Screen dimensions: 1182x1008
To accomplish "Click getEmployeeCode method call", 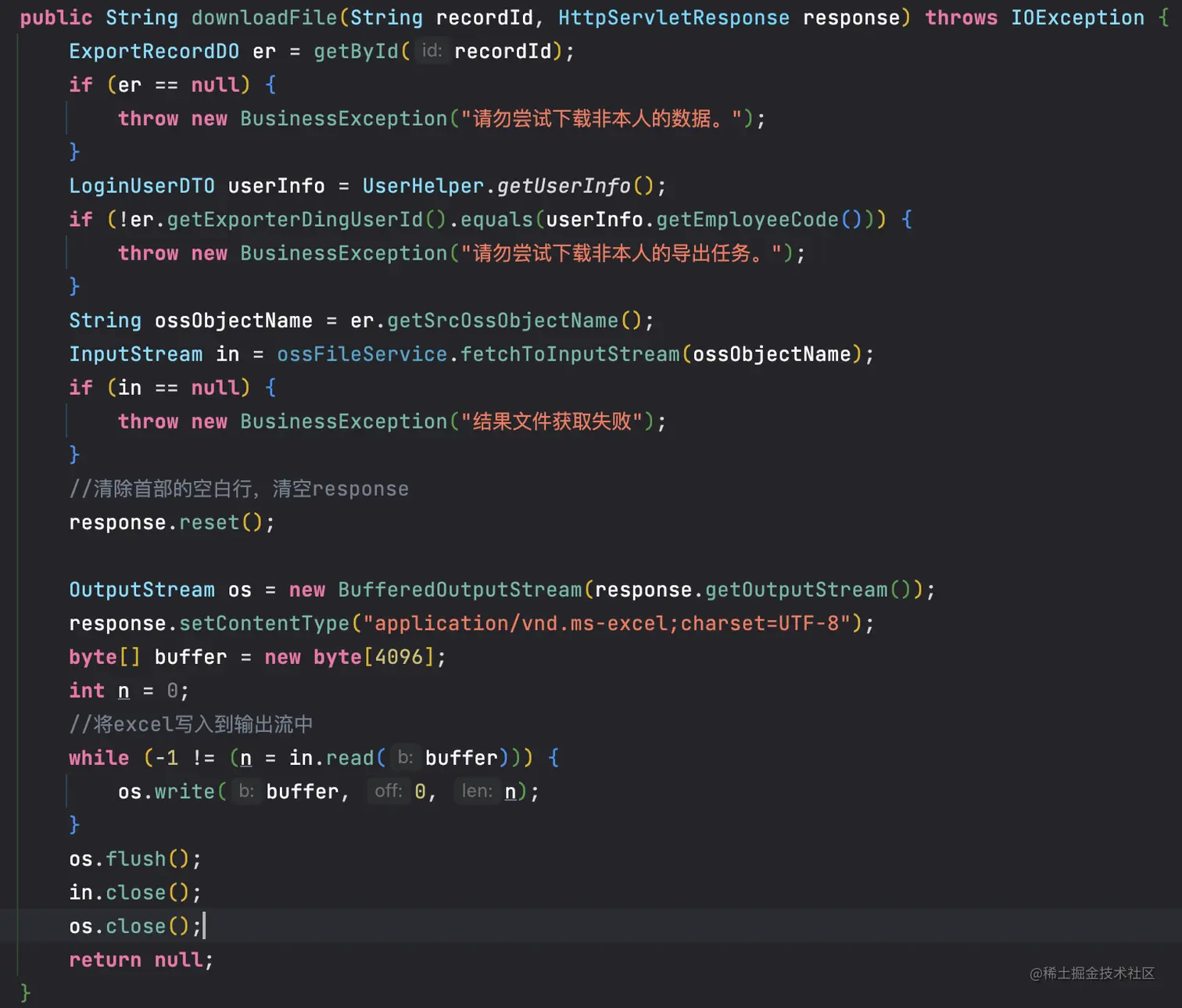I will click(x=747, y=219).
